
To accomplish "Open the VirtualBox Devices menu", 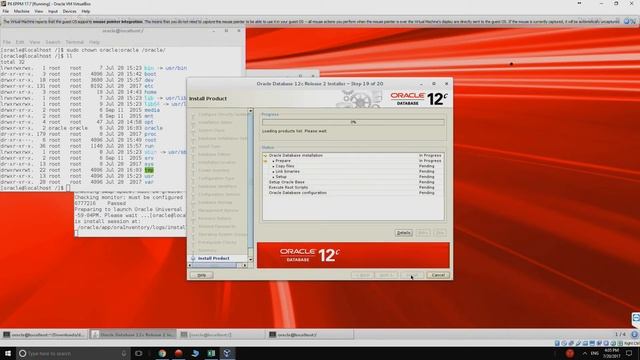I will (69, 11).
